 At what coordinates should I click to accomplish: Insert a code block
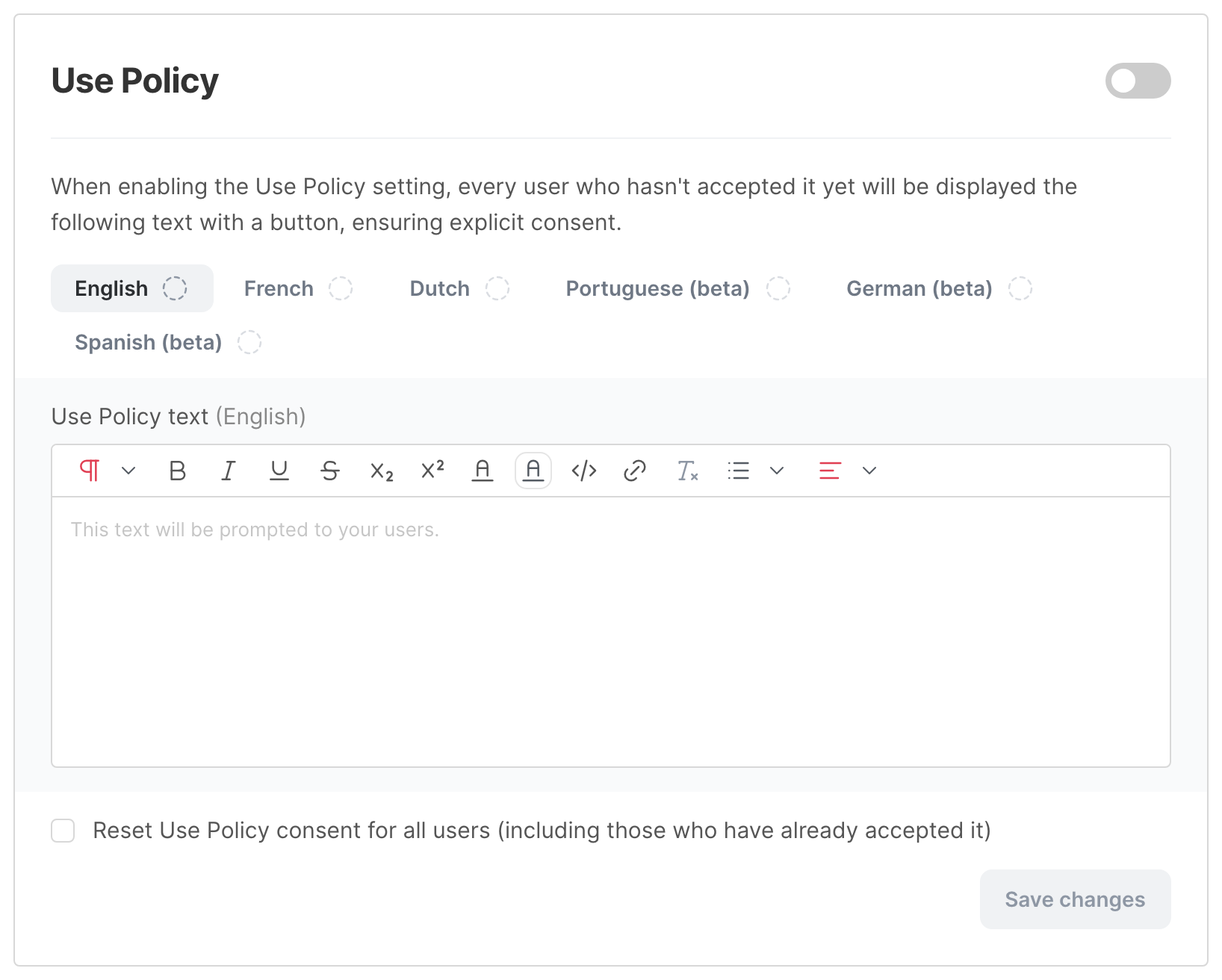pyautogui.click(x=584, y=471)
